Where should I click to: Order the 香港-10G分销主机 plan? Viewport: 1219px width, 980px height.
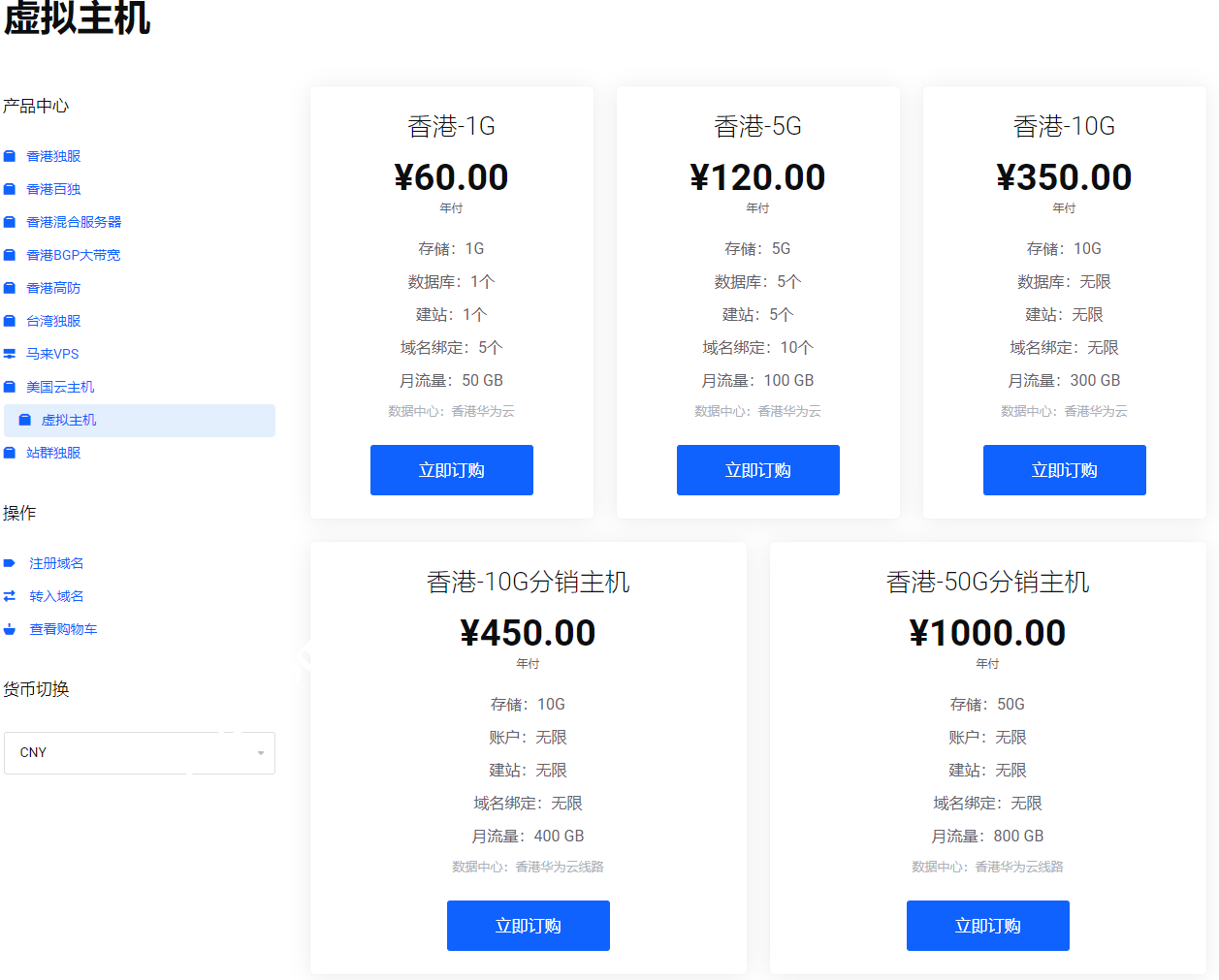(528, 926)
